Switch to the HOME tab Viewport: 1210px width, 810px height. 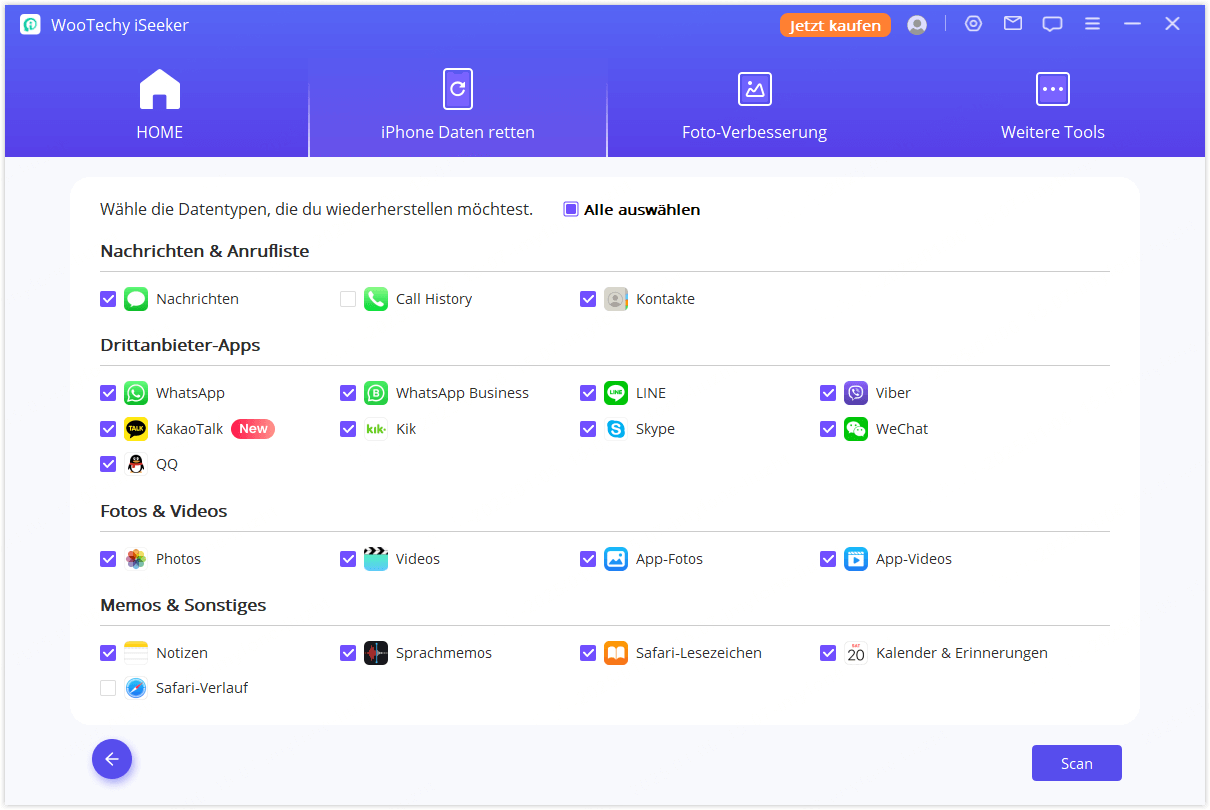point(159,105)
